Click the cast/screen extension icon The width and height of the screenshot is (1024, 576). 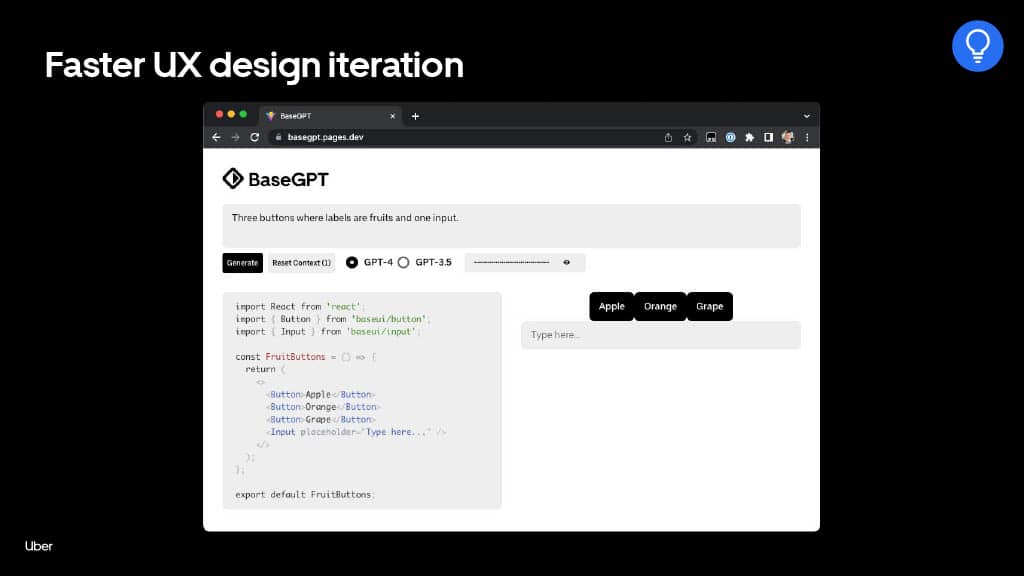click(x=711, y=137)
